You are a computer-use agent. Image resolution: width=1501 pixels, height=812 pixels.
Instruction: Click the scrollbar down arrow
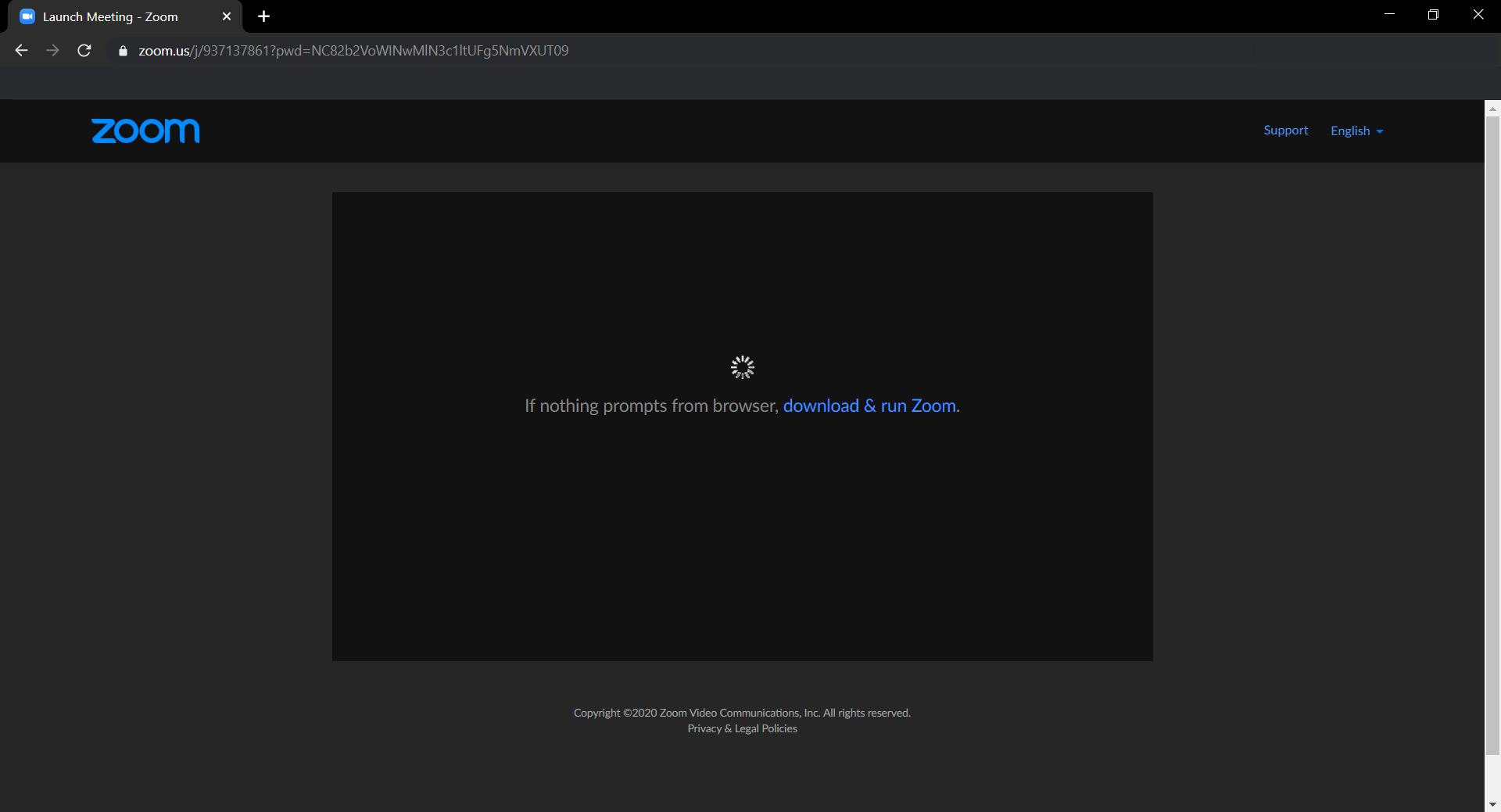pos(1492,804)
